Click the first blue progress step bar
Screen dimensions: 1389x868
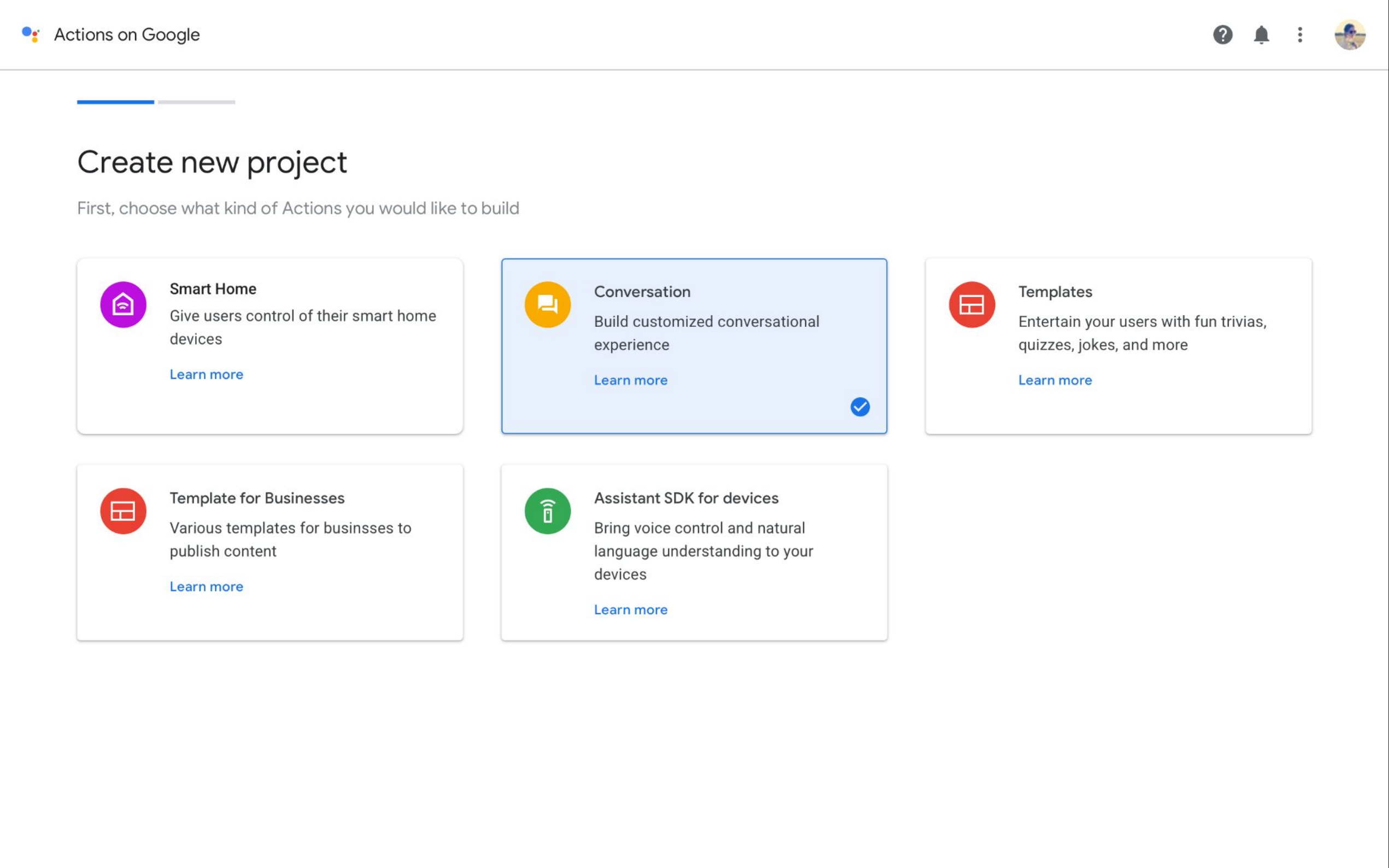point(115,102)
